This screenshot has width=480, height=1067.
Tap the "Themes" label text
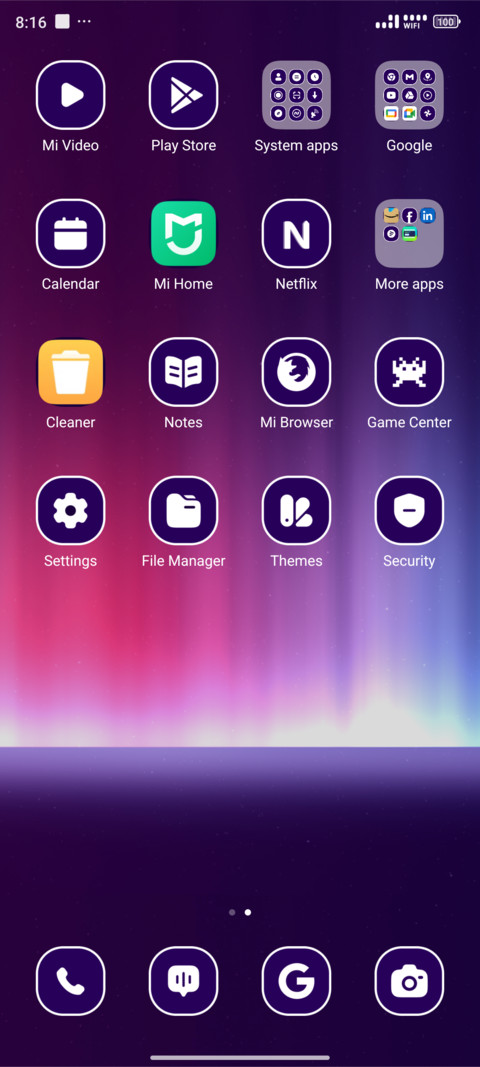point(296,561)
